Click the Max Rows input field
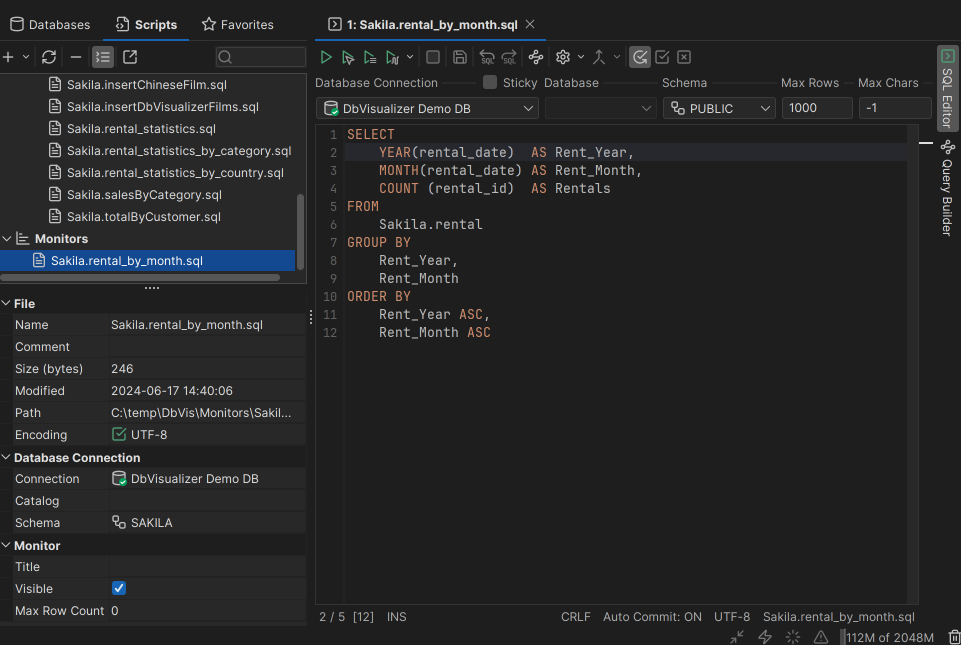The image size is (961, 645). (x=816, y=108)
